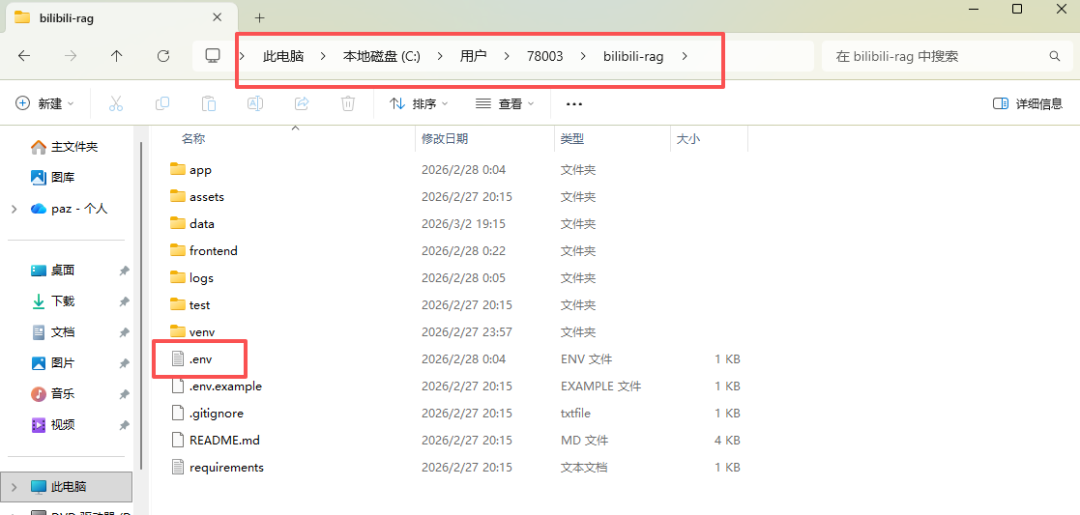This screenshot has width=1080, height=515.
Task: Toggle the 详细信息 details pane
Action: point(1028,103)
